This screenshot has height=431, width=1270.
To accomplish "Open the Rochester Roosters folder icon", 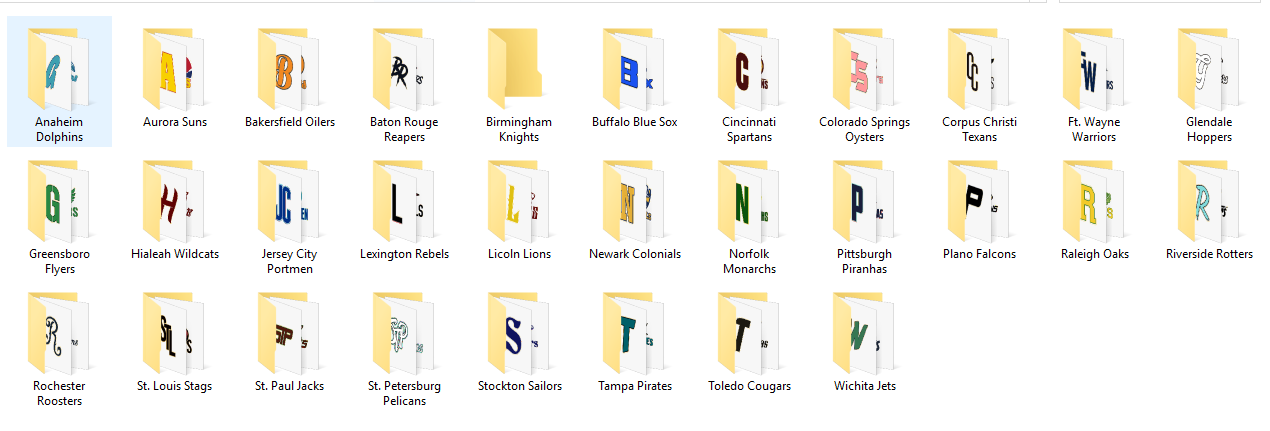I will pyautogui.click(x=59, y=333).
